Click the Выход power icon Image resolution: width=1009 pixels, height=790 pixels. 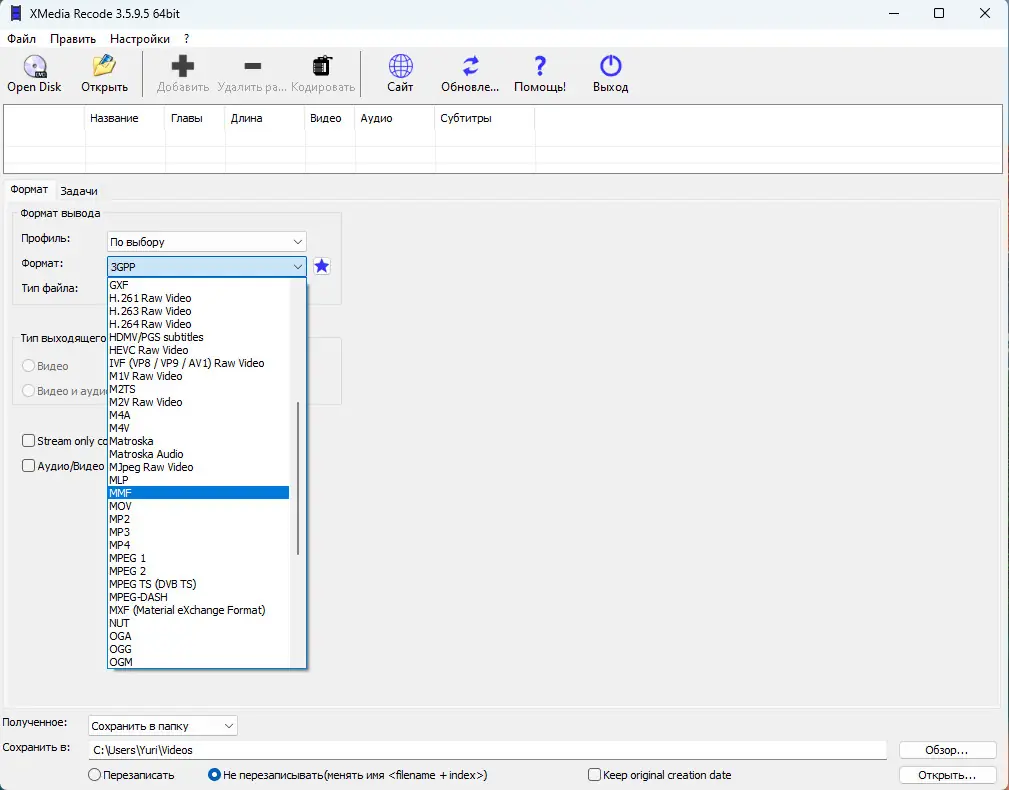click(x=611, y=66)
